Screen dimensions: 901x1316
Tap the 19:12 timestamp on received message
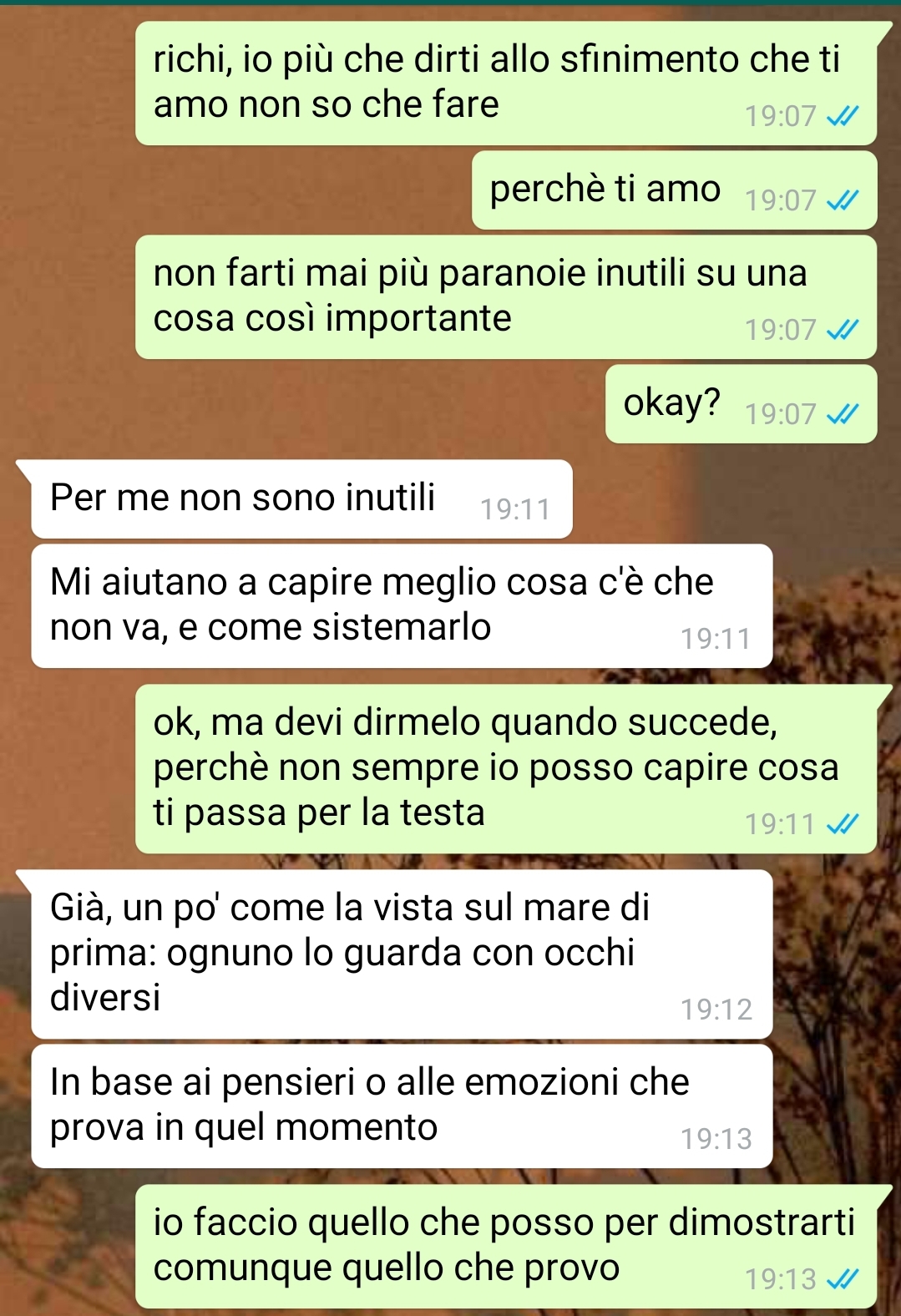point(716,1010)
